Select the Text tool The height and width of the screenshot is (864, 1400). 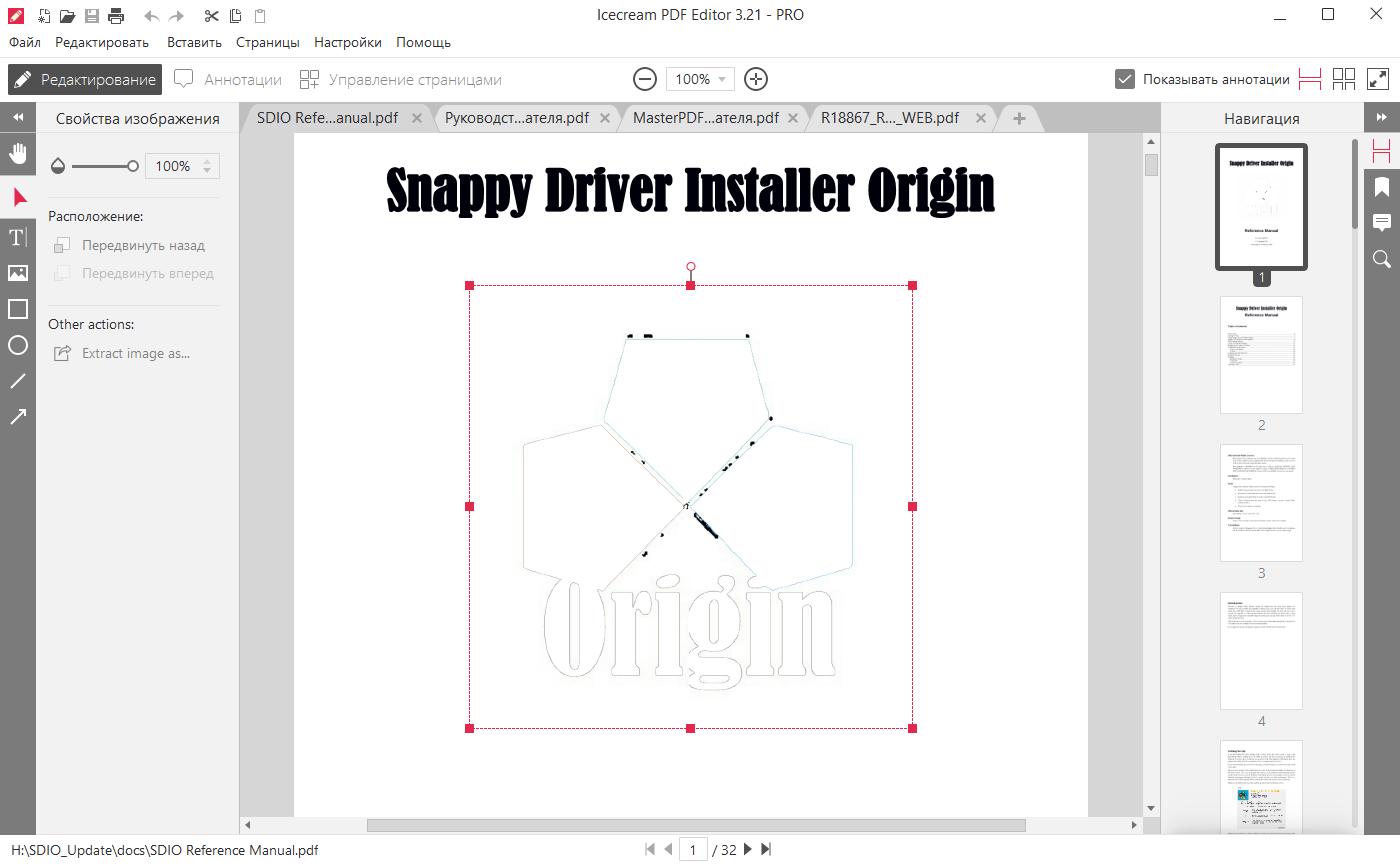17,237
